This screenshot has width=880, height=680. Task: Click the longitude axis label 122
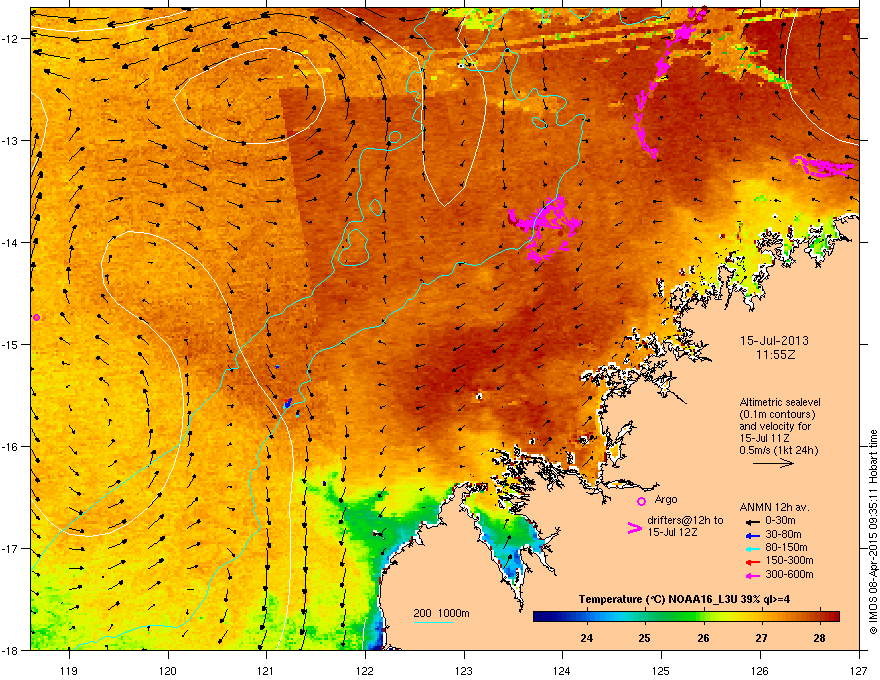pos(365,671)
